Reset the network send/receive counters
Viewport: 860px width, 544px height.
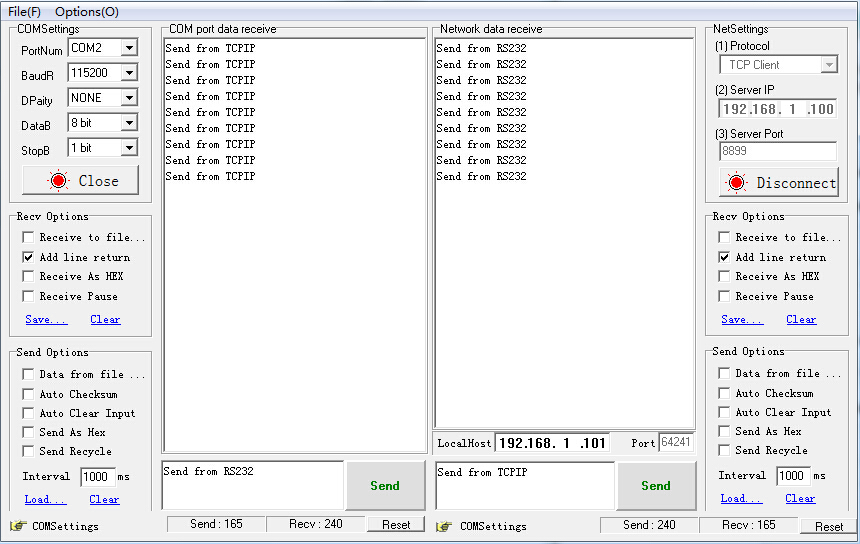click(828, 526)
